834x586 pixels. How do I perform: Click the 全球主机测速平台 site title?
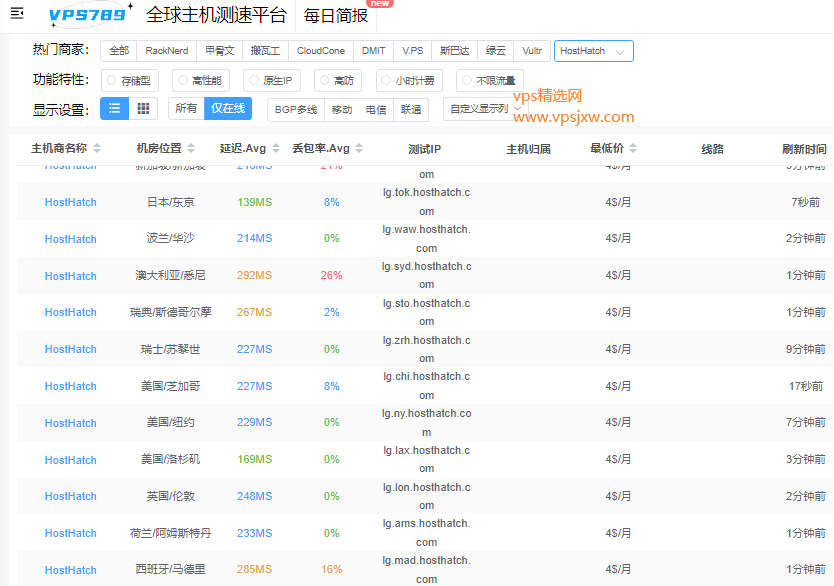click(216, 15)
